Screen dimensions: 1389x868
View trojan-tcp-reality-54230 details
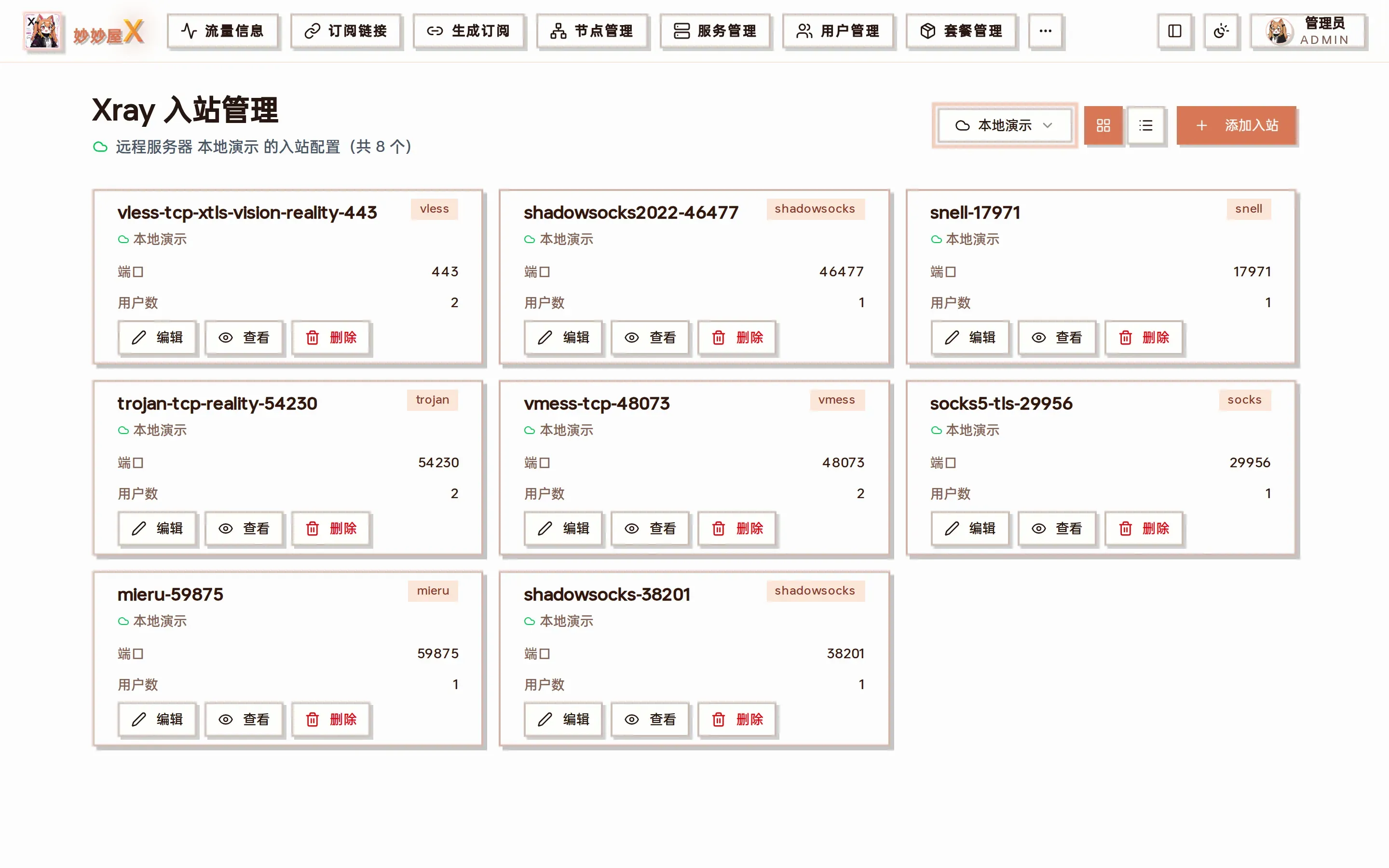coord(244,528)
